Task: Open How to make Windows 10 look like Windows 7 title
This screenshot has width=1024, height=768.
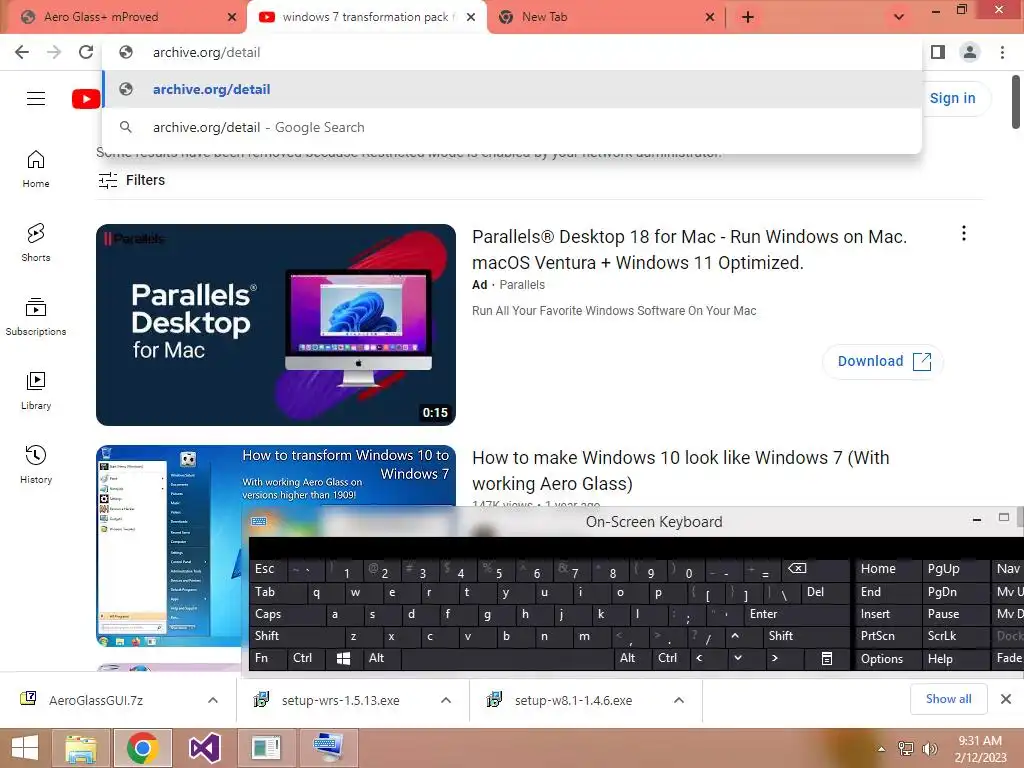Action: [x=680, y=470]
